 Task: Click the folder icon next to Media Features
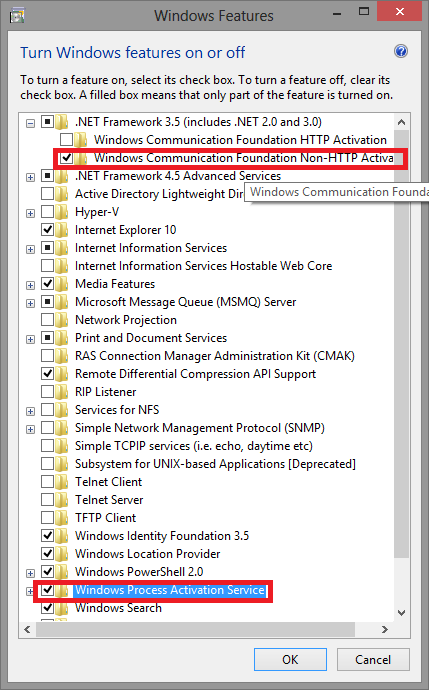tap(62, 284)
